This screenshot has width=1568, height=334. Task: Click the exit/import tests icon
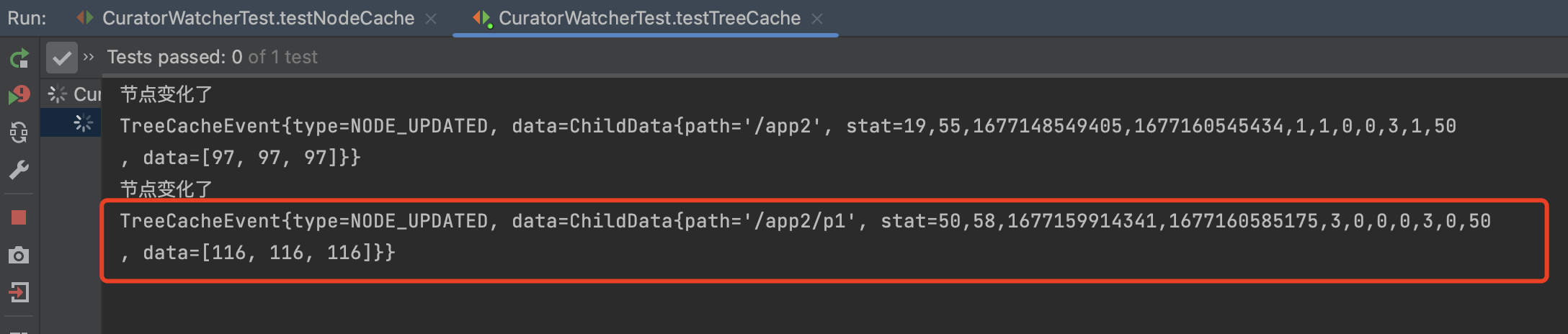(x=19, y=292)
